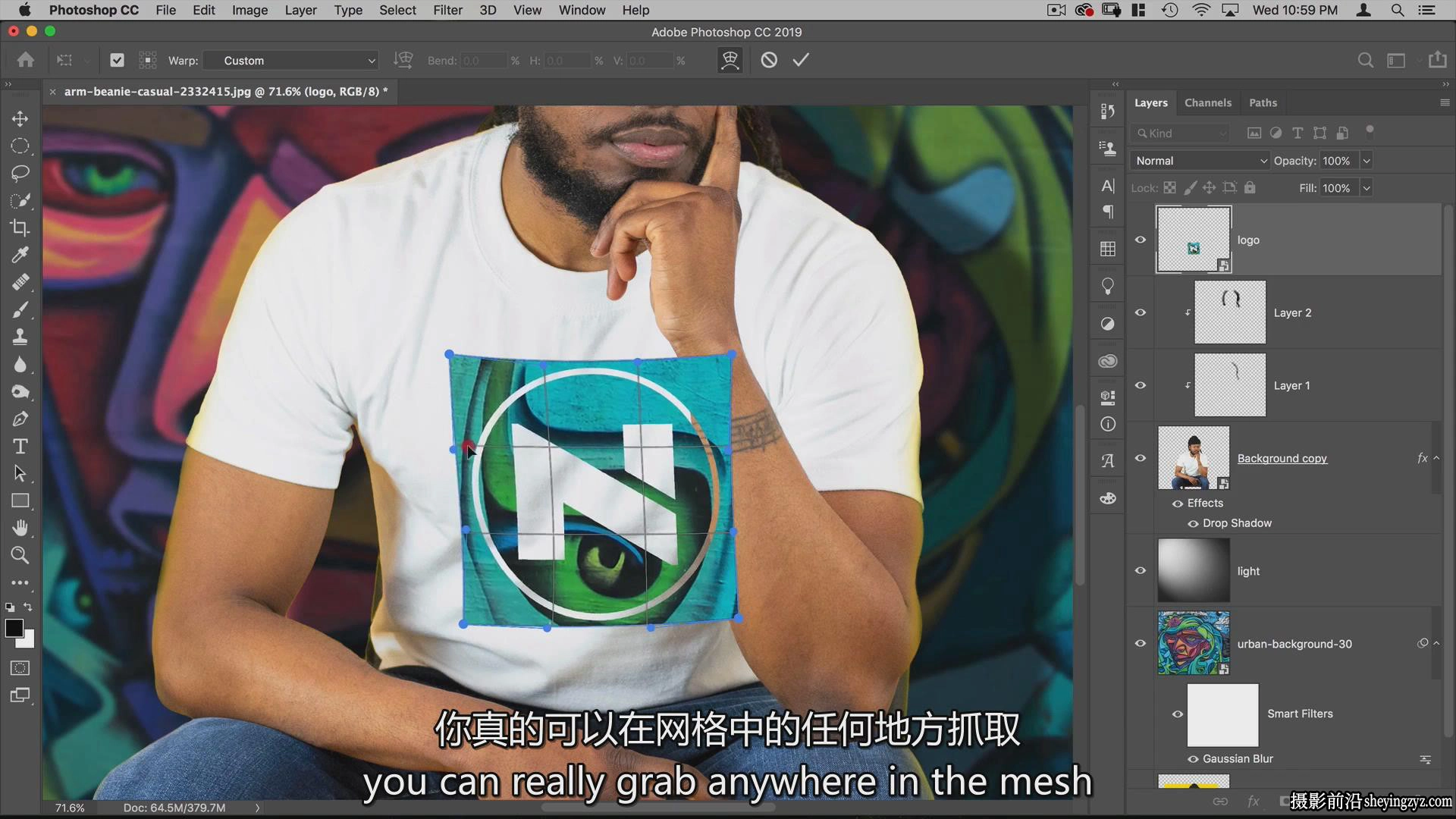Open the History panel icon
Image resolution: width=1456 pixels, height=819 pixels.
pyautogui.click(x=1108, y=111)
